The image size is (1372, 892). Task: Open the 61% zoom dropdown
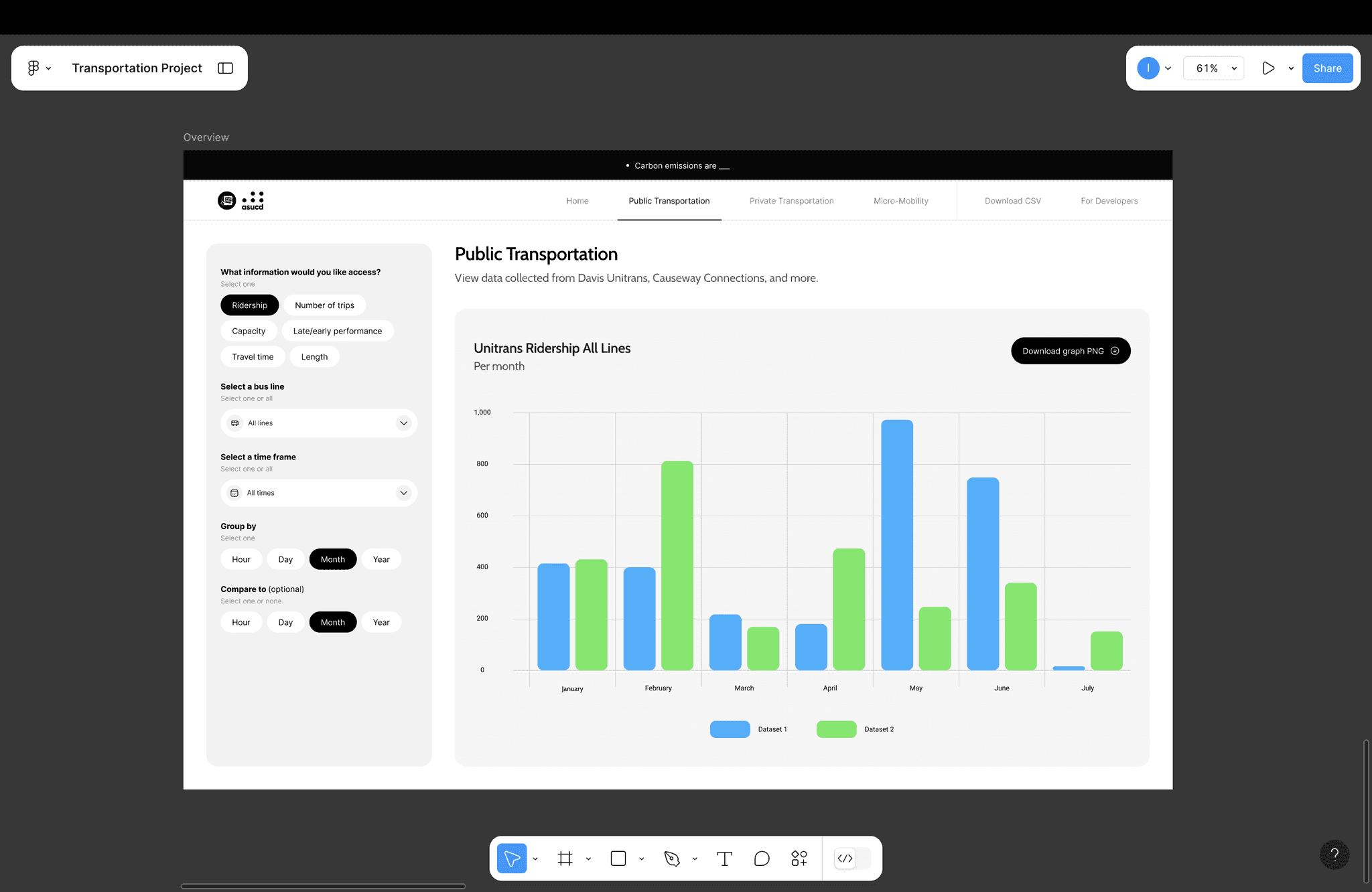(1214, 68)
